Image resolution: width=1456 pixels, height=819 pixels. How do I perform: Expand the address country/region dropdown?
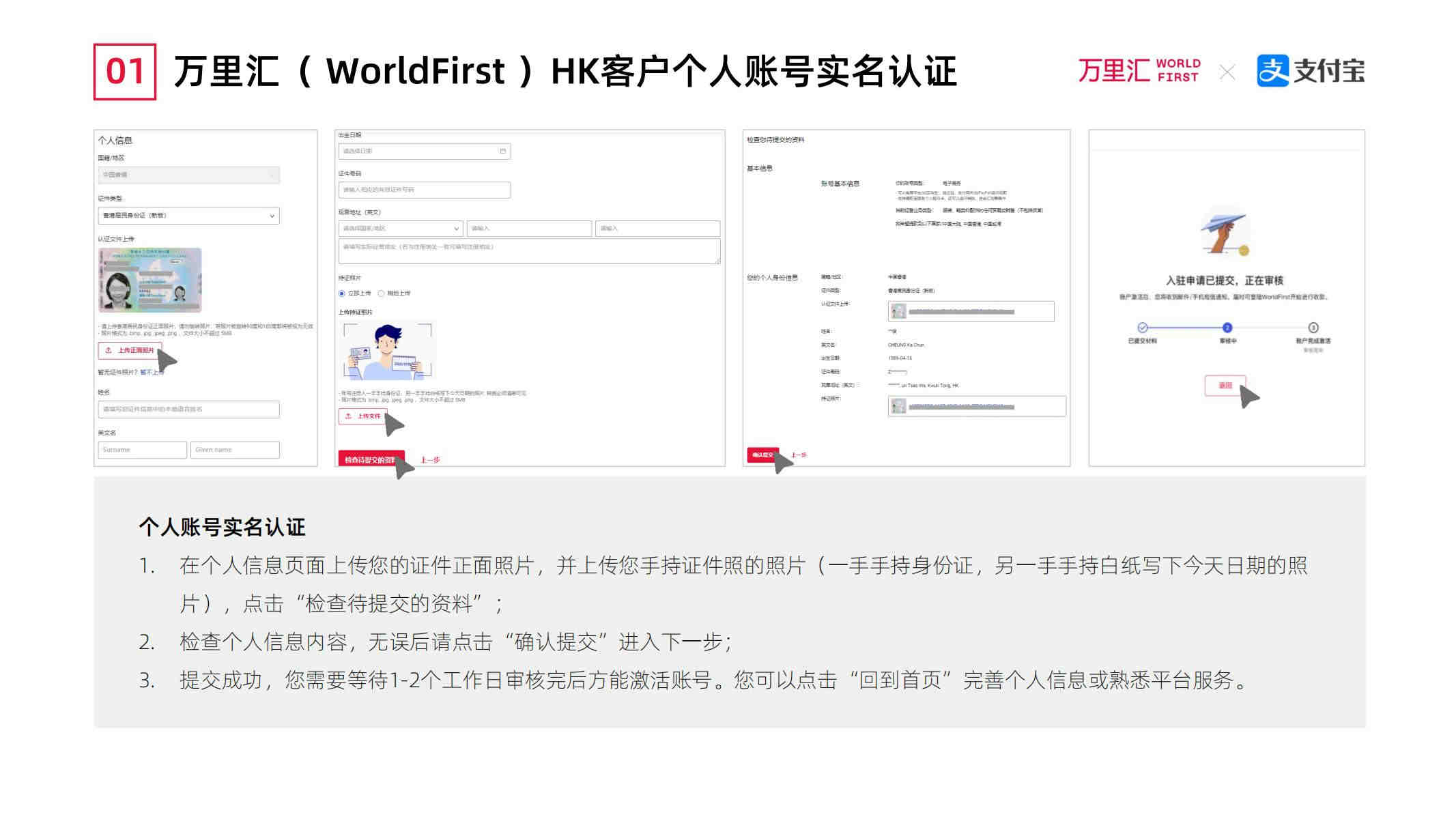[401, 229]
